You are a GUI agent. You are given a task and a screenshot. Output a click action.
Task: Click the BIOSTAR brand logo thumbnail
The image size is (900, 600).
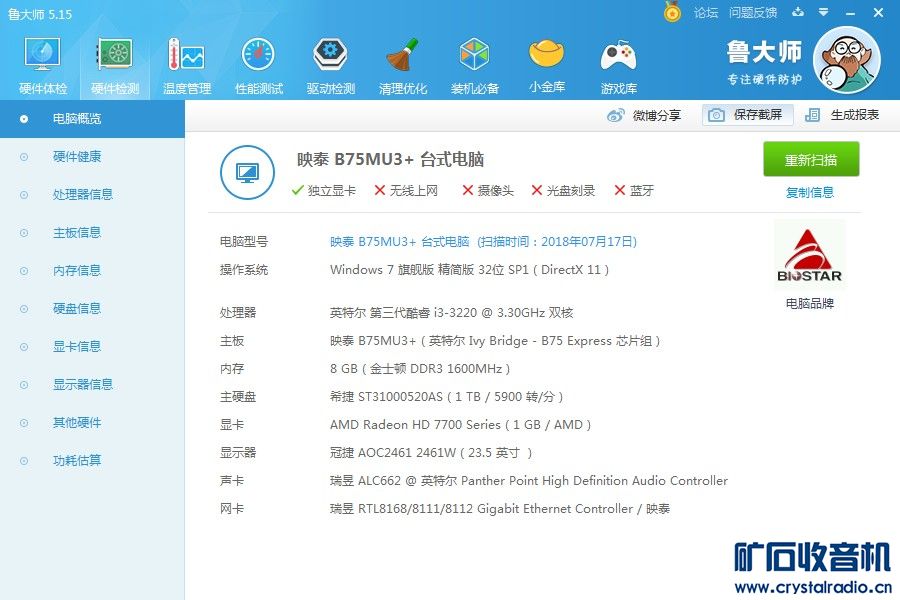(810, 255)
